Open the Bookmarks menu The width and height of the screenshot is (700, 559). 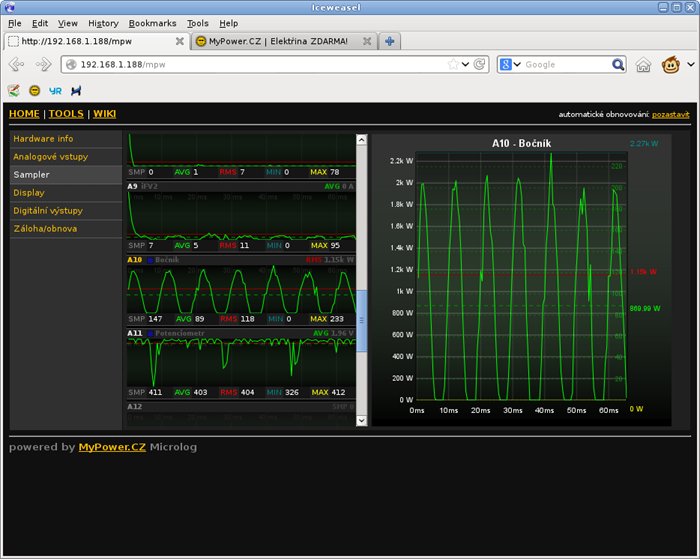152,22
